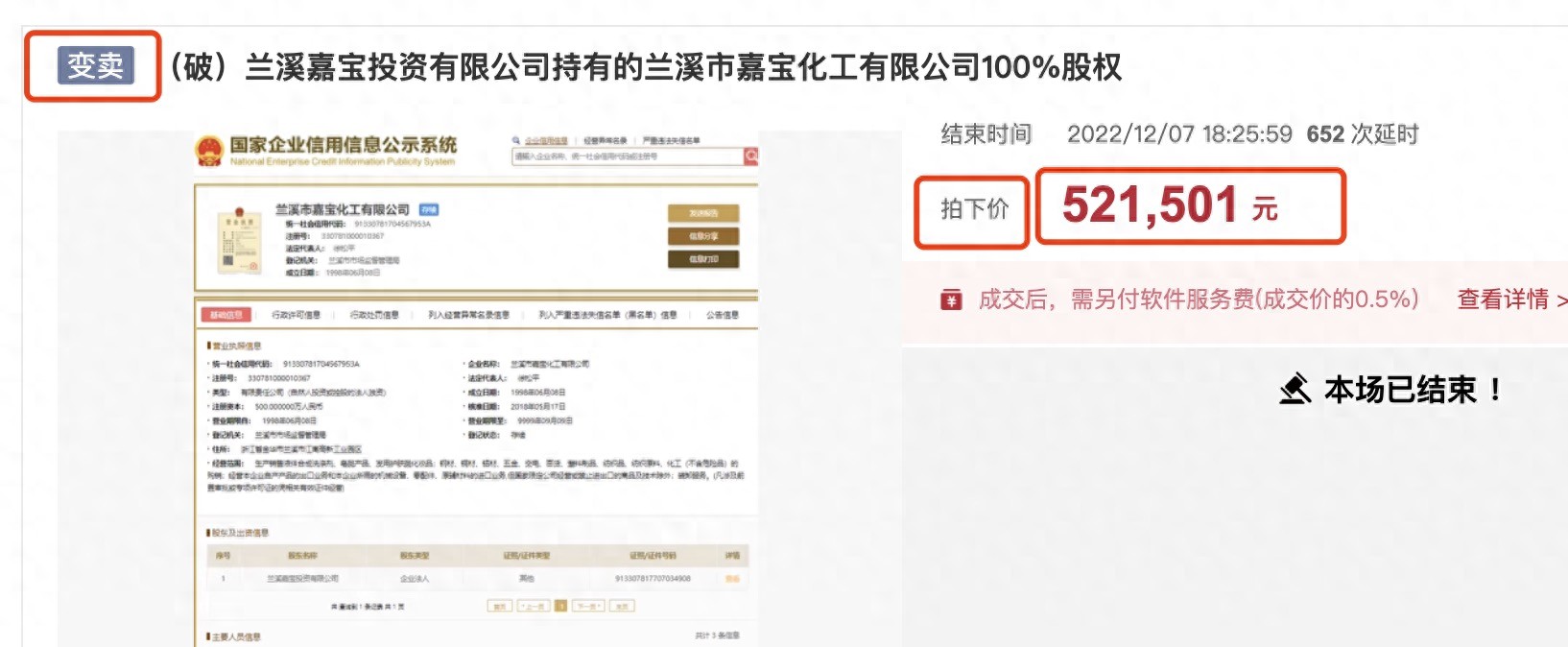Click the blue 存续 status badge
The image size is (1568, 647).
point(429,209)
